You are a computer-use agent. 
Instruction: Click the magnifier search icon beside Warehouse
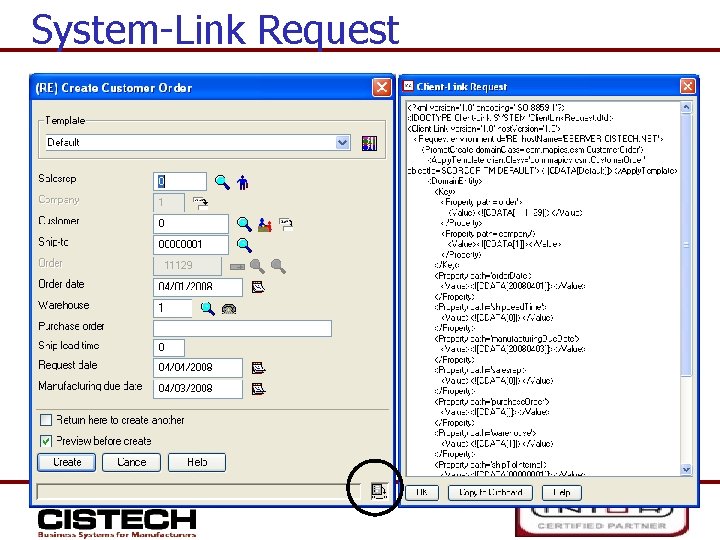pyautogui.click(x=208, y=309)
